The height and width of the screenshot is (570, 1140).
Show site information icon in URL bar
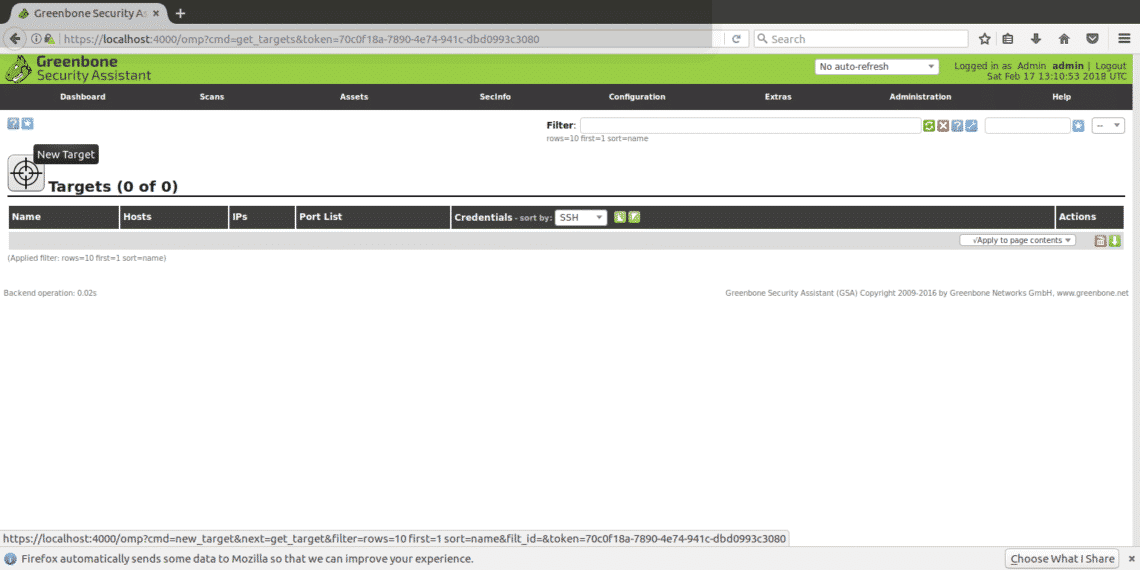click(x=36, y=39)
